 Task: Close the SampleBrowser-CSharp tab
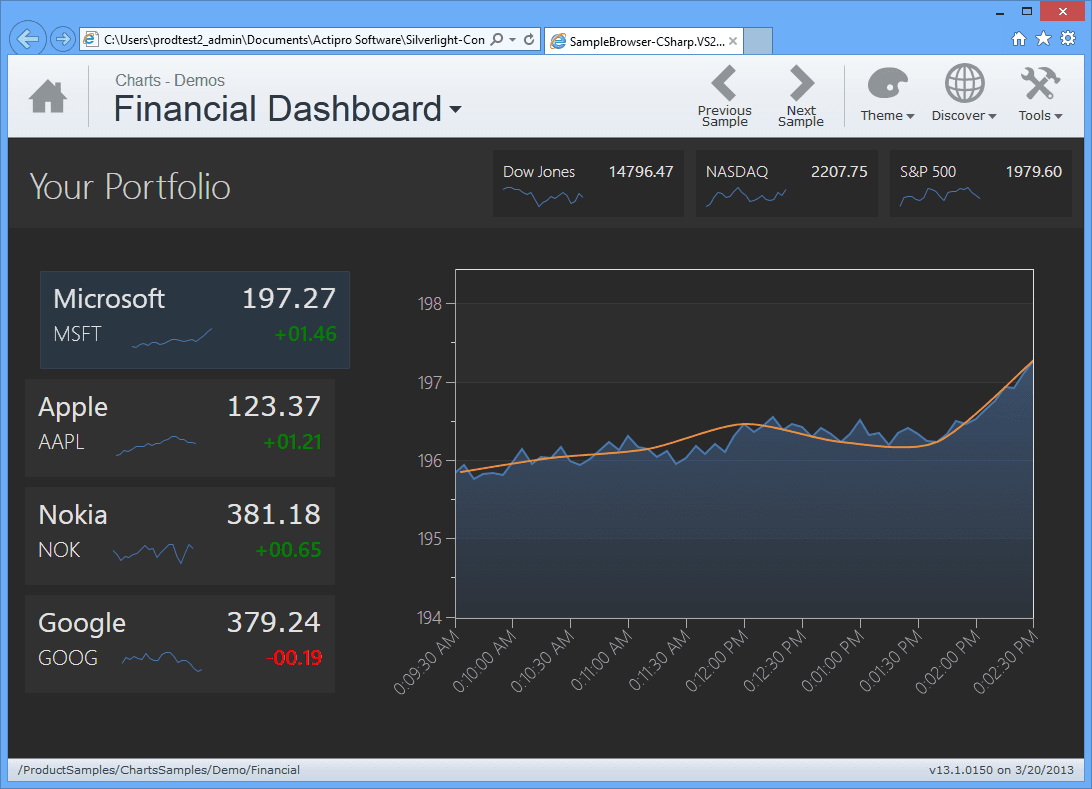[x=733, y=41]
